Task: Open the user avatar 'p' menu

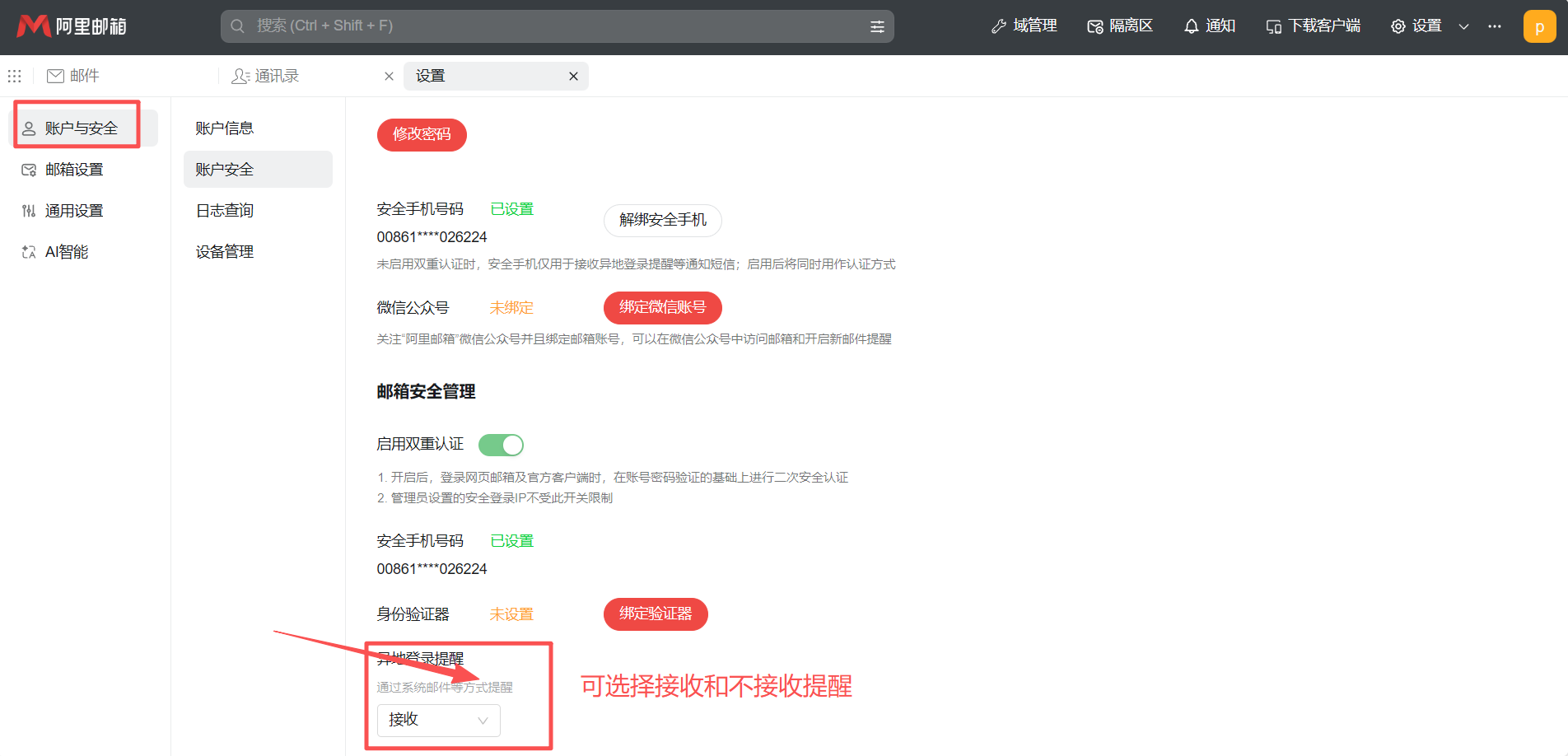Action: point(1539,26)
